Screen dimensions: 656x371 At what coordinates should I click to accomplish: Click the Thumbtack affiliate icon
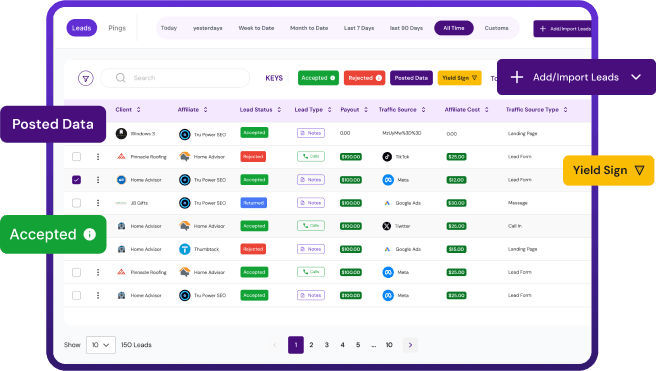click(184, 249)
